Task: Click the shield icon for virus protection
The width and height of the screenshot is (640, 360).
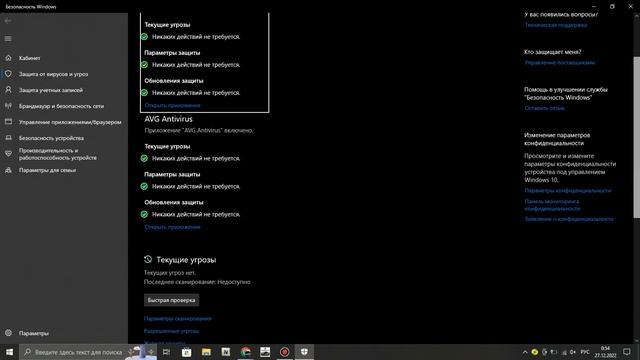Action: coord(8,74)
